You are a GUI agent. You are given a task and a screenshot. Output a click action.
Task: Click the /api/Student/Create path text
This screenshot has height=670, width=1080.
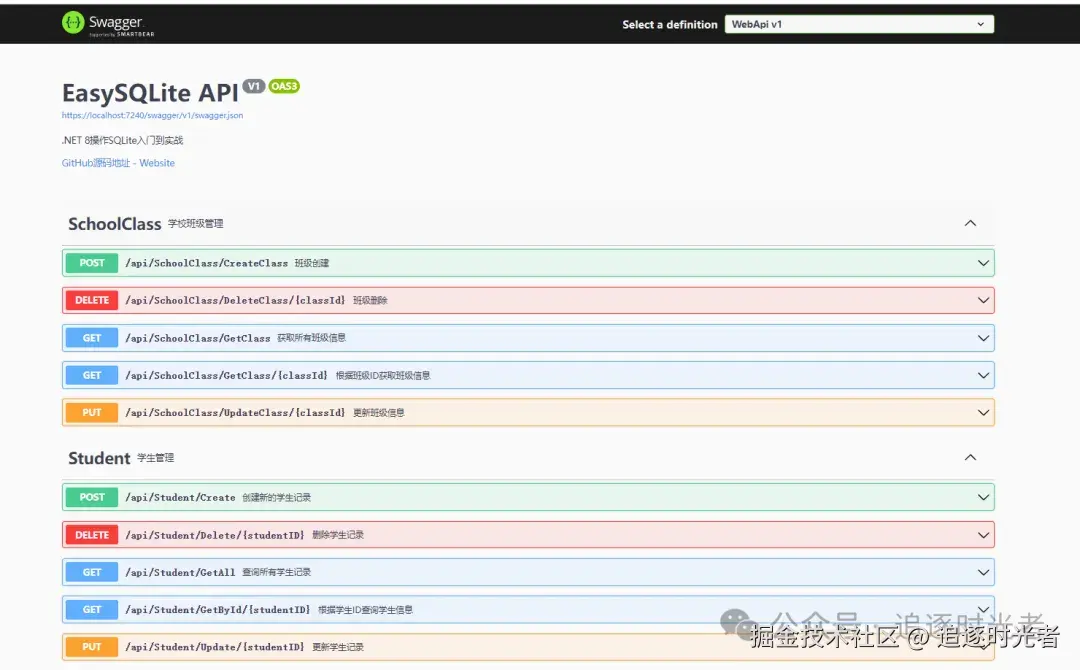click(x=180, y=497)
